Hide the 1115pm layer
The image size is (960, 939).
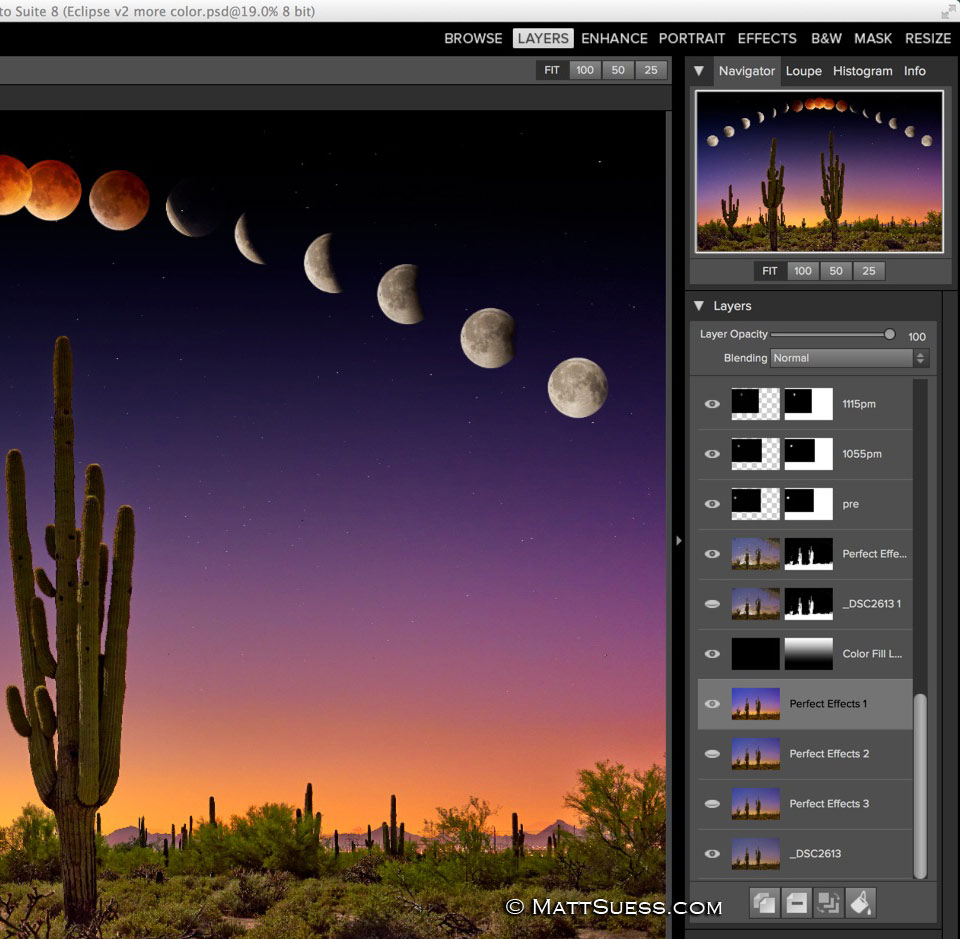coord(712,404)
